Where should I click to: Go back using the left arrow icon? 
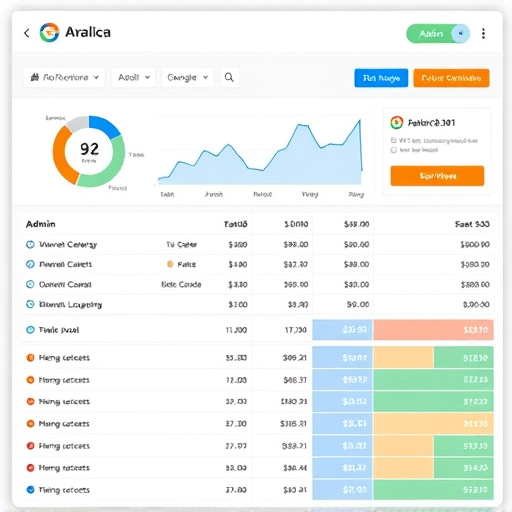[27, 33]
